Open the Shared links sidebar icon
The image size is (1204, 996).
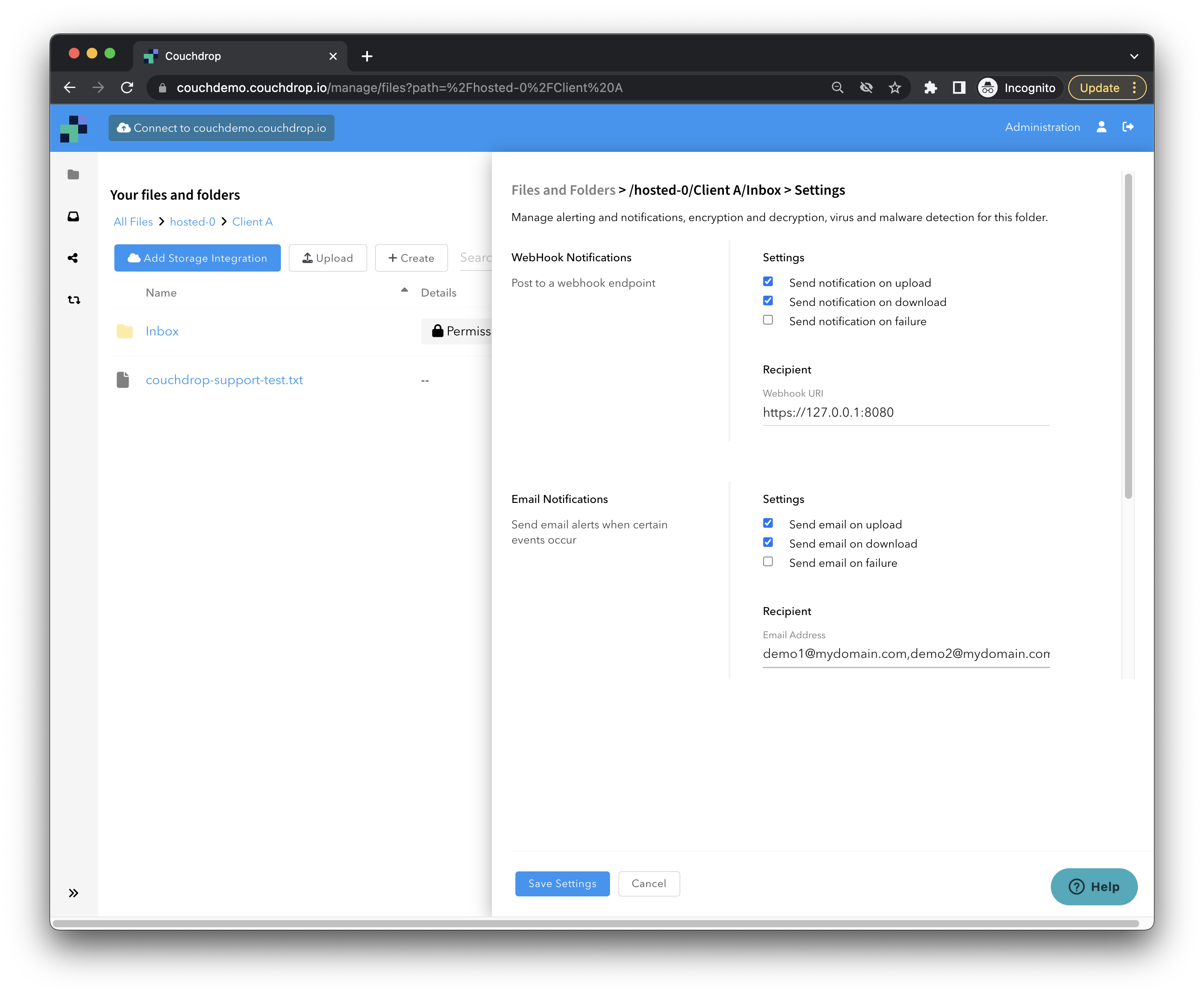point(73,258)
